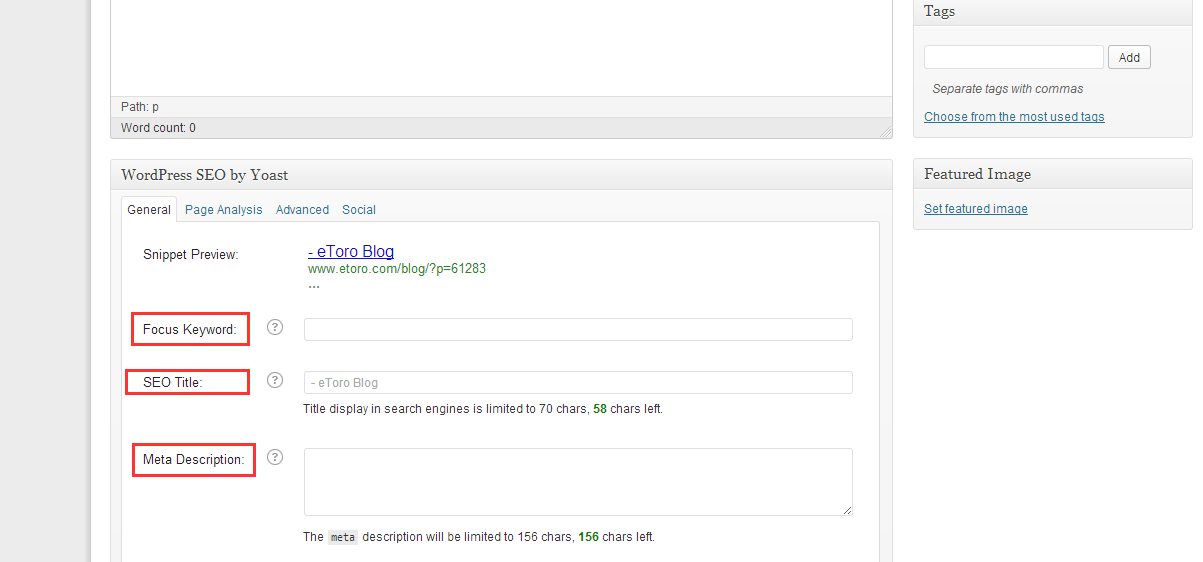Collapse the Tags panel header
This screenshot has width=1203, height=562.
pos(1053,11)
